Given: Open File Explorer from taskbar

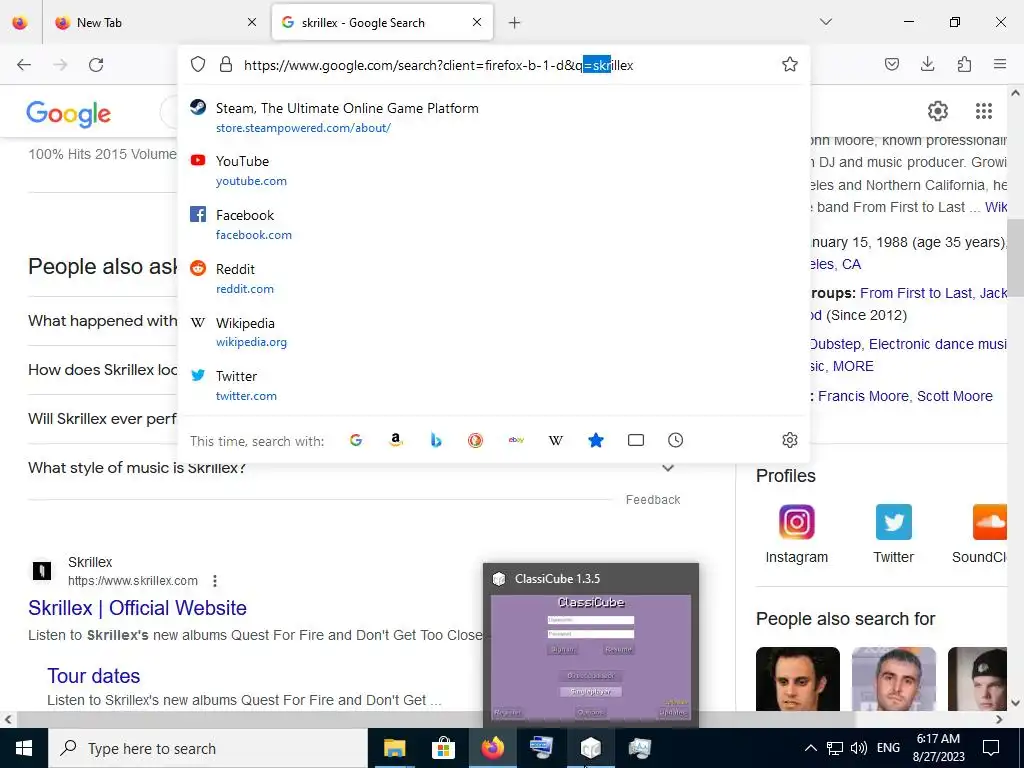Looking at the screenshot, I should point(394,748).
